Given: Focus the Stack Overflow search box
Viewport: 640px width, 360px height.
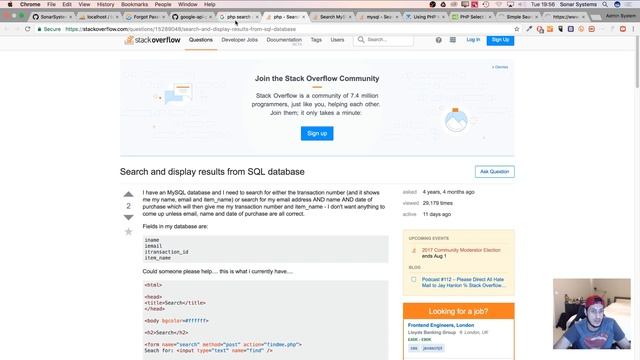Looking at the screenshot, I should point(383,40).
